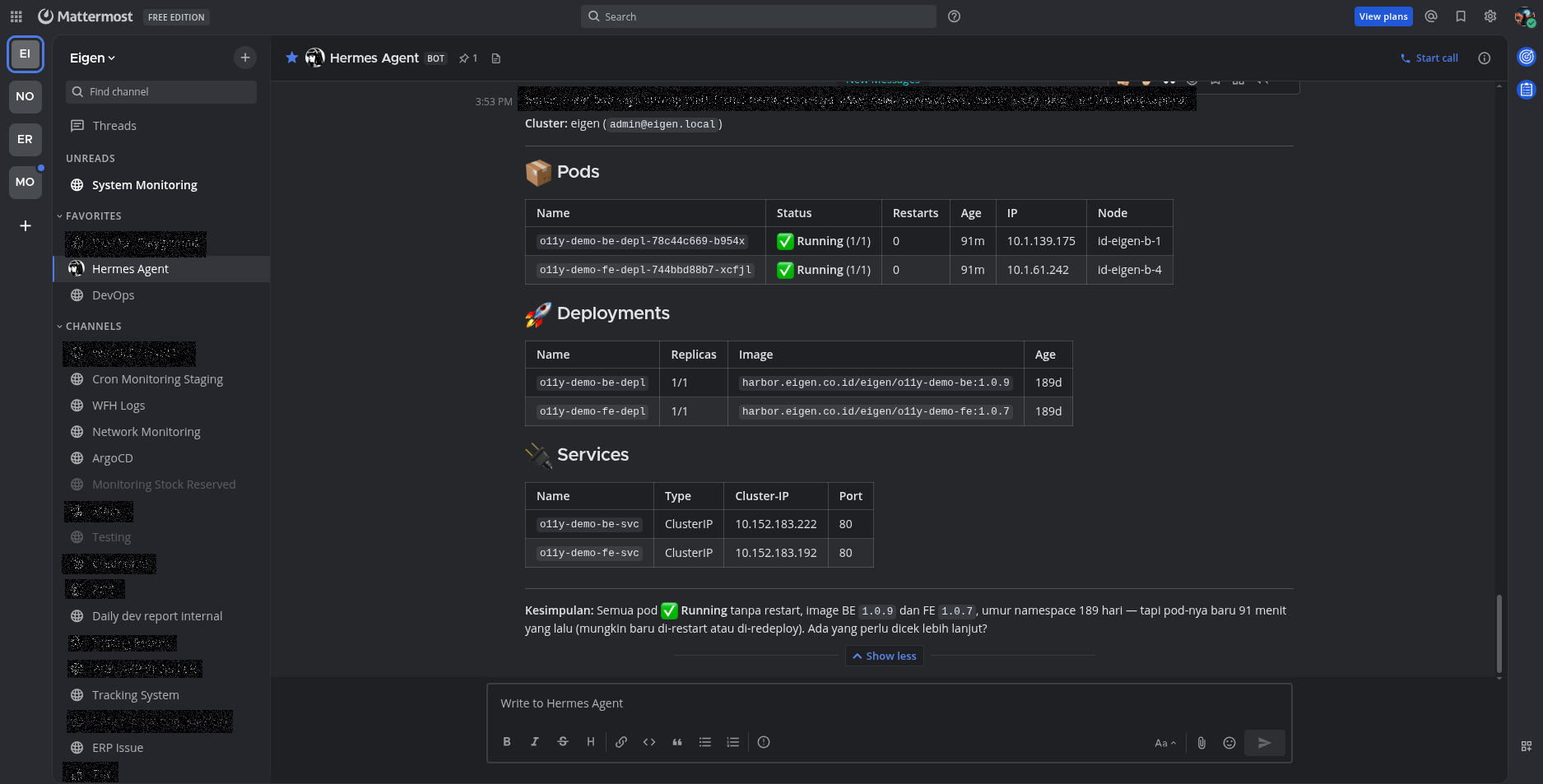Insert a bulleted list

705,742
